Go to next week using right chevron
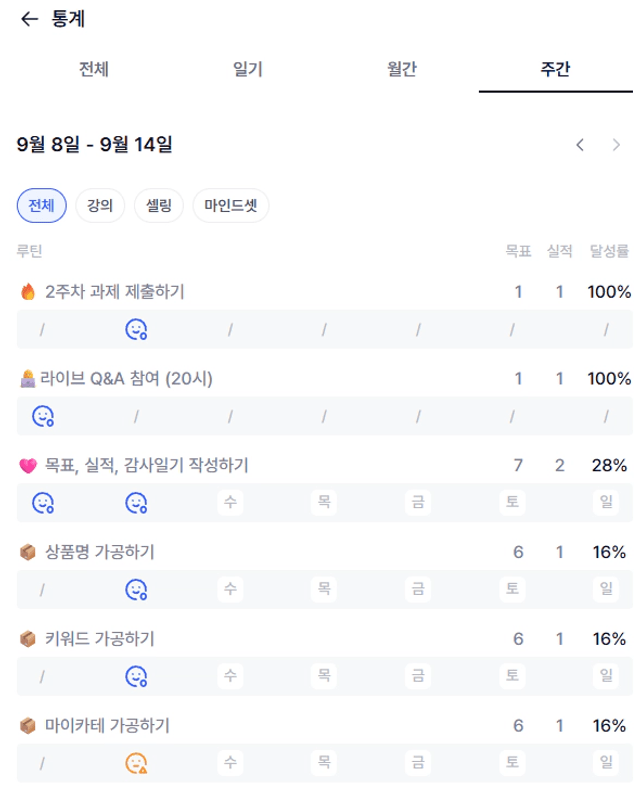Viewport: 640px width, 788px height. coord(616,145)
